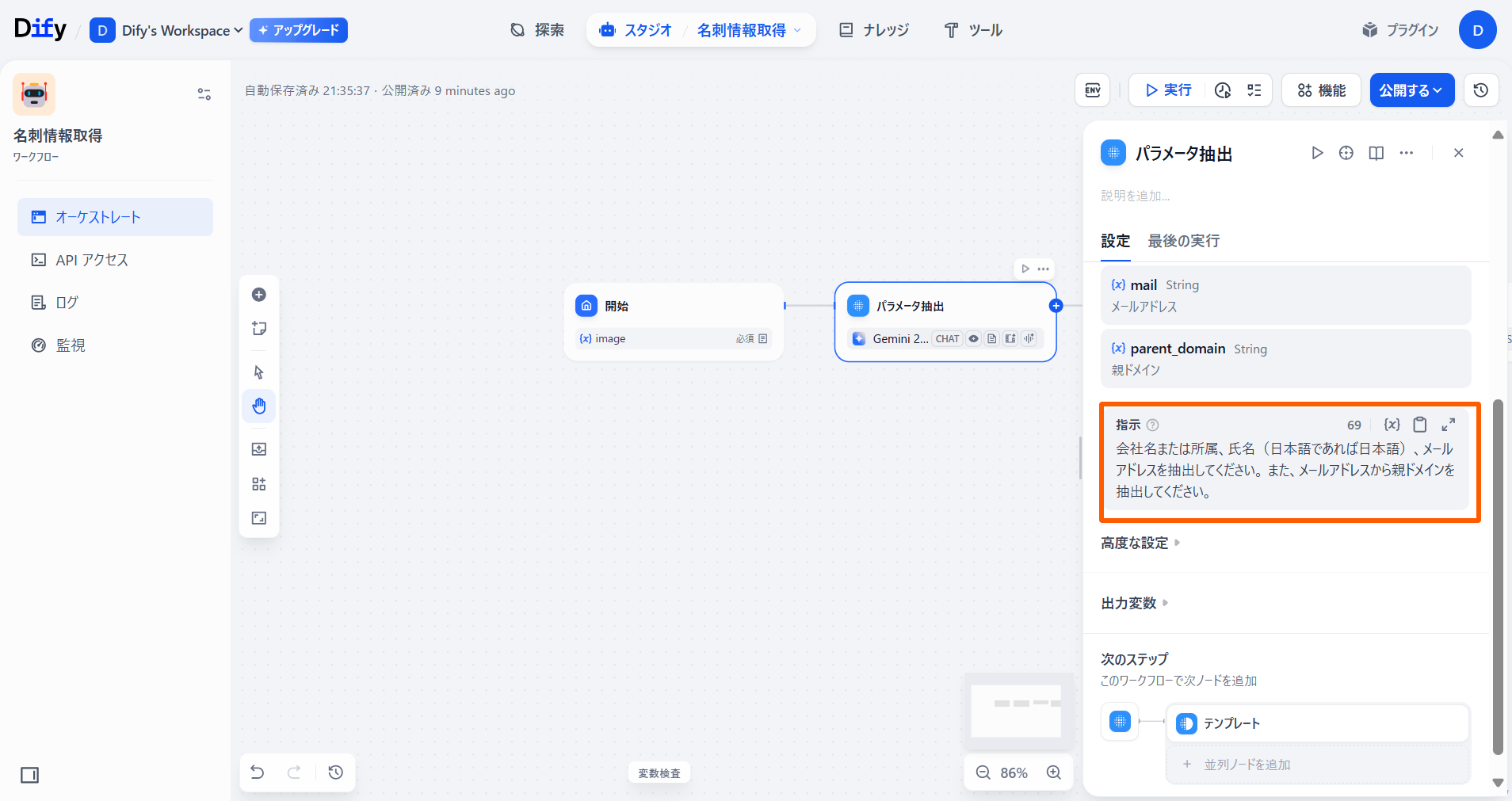Select the pointer mode tool
This screenshot has width=1512, height=801.
pos(259,372)
